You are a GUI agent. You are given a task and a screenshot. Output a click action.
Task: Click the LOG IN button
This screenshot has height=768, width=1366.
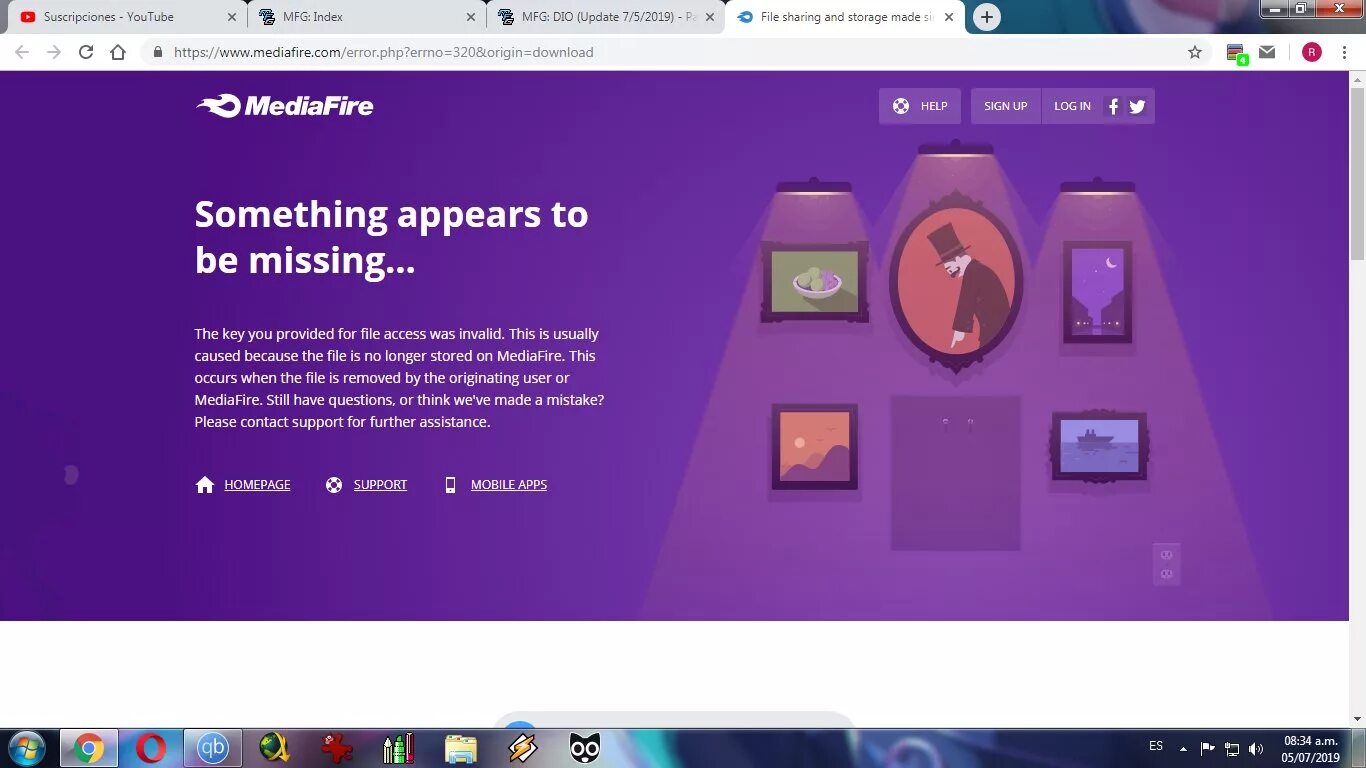[x=1072, y=106]
